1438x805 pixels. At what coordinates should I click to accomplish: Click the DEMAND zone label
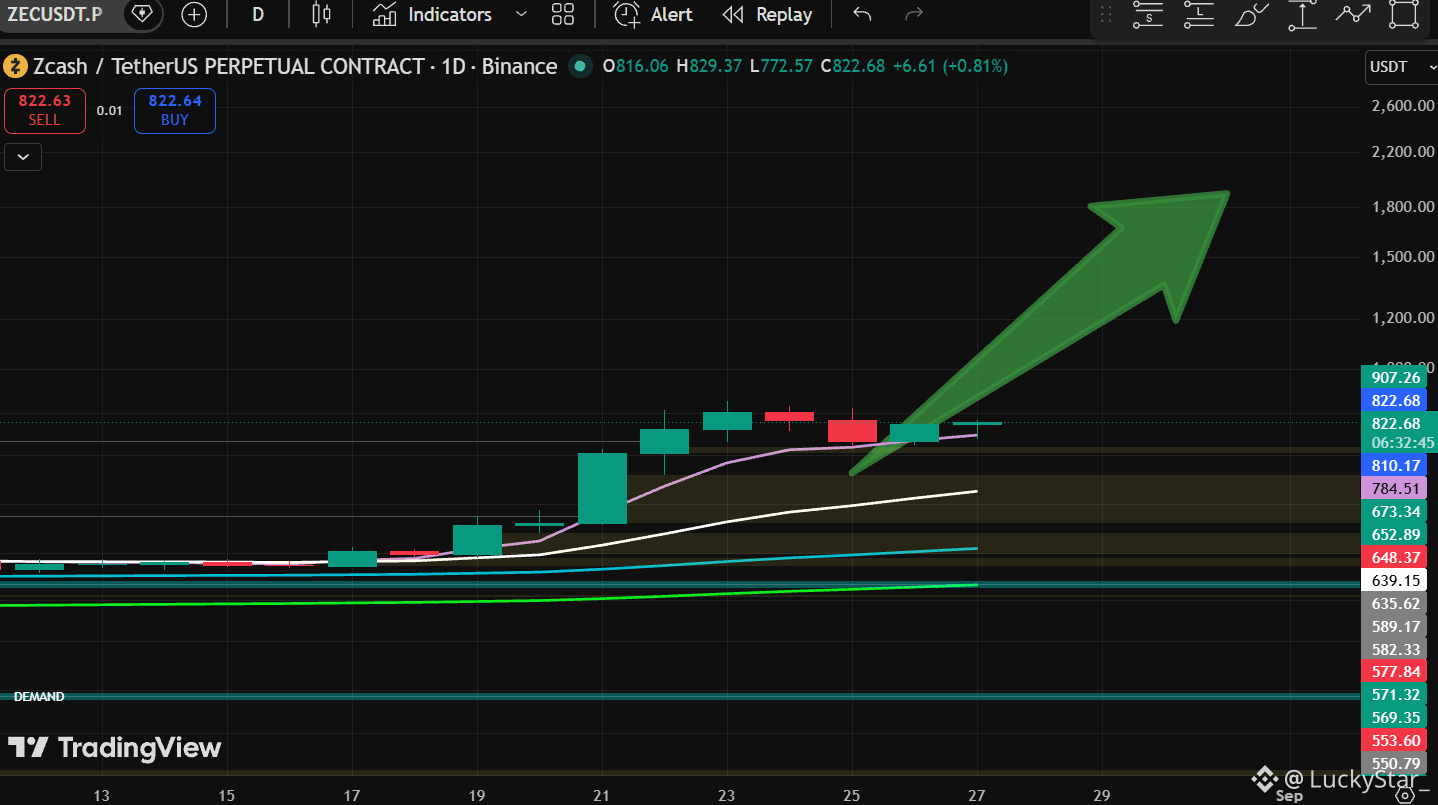[x=39, y=696]
